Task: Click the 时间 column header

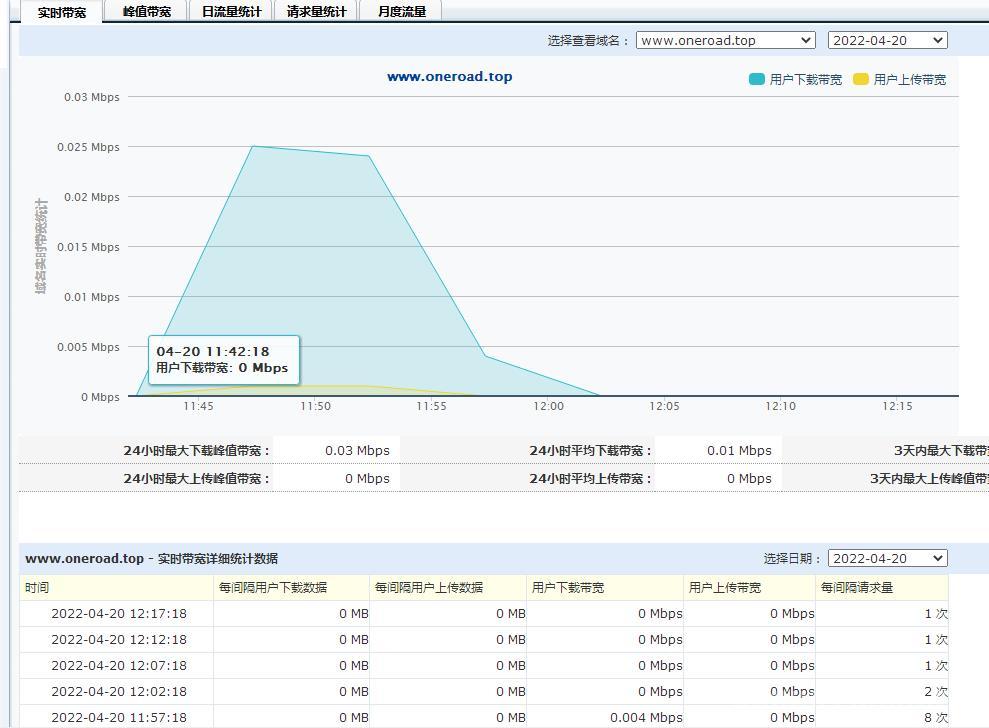Action: pyautogui.click(x=37, y=588)
